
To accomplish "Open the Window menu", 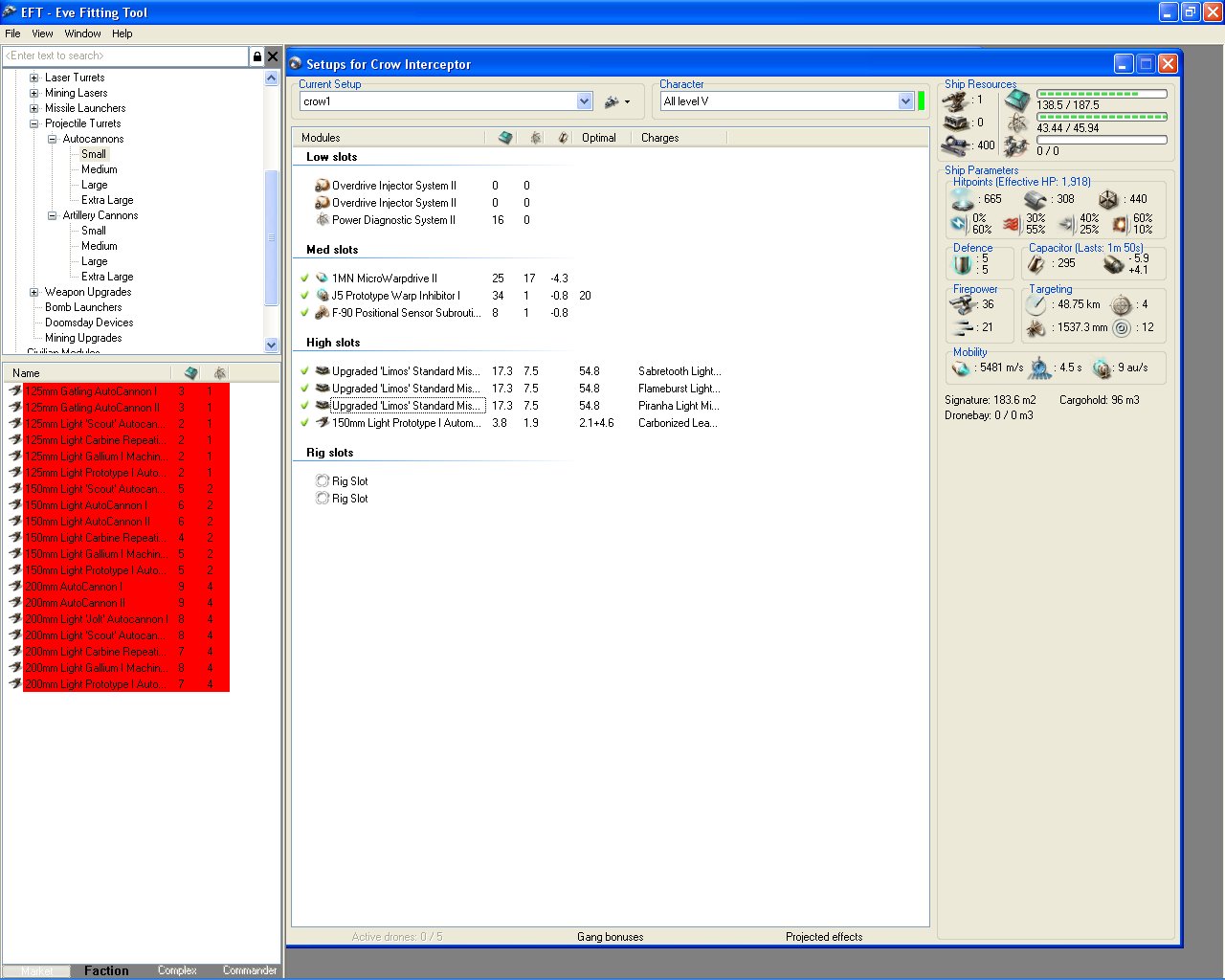I will coord(82,33).
